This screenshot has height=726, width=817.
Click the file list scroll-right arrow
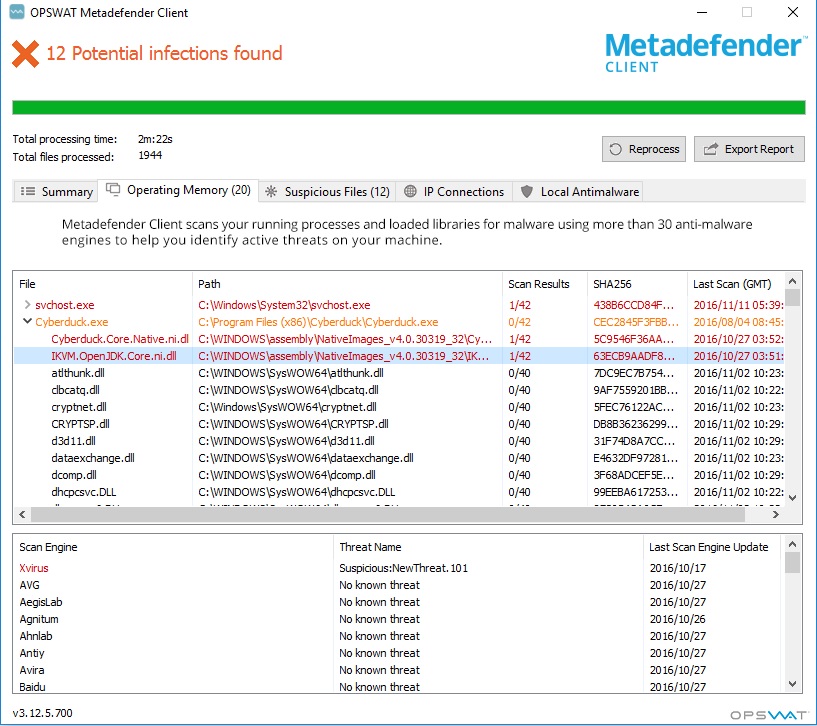click(775, 514)
